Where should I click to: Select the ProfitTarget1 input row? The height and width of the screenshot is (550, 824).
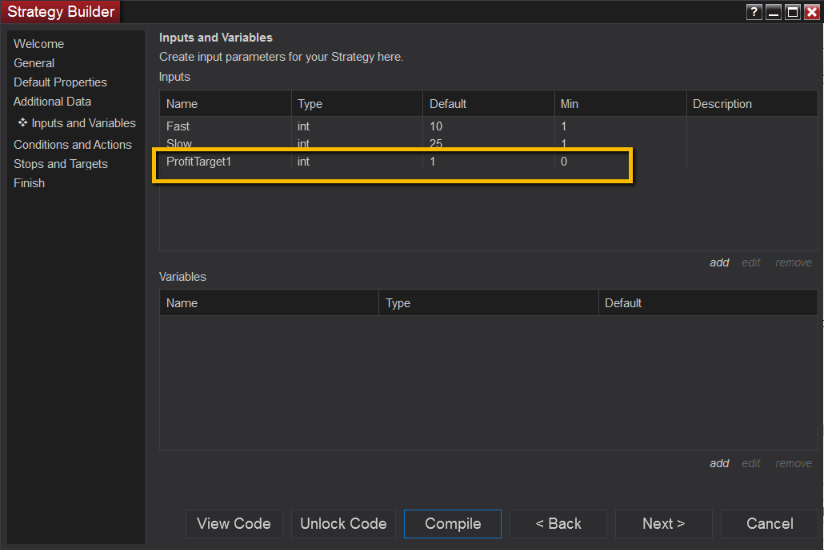[200, 161]
